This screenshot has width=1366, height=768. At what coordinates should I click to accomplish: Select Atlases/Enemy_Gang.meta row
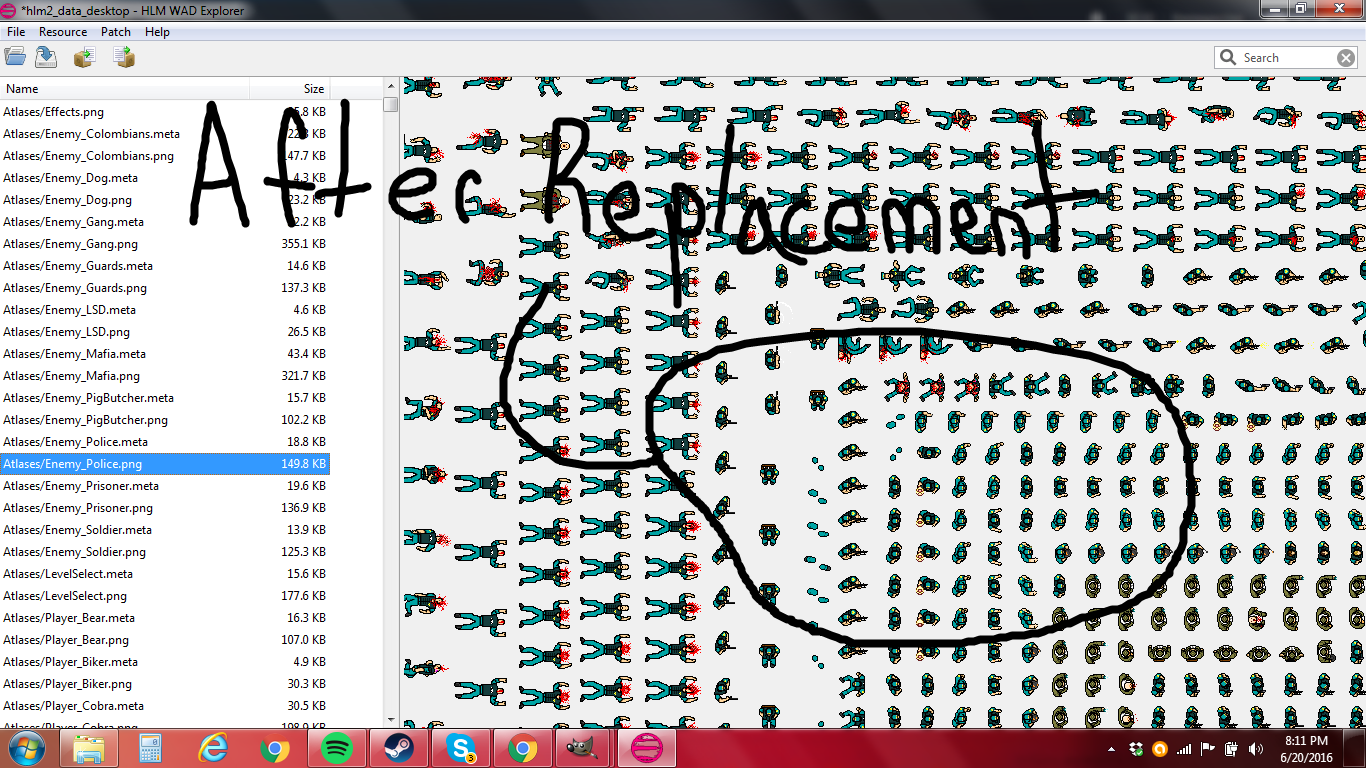point(164,222)
